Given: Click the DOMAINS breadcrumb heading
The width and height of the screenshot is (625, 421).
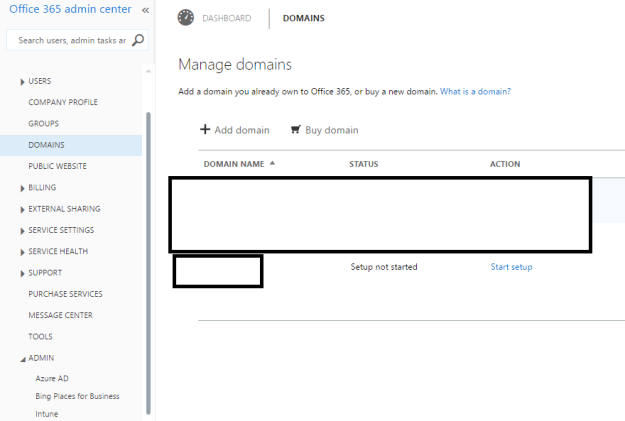Looking at the screenshot, I should click(x=304, y=18).
